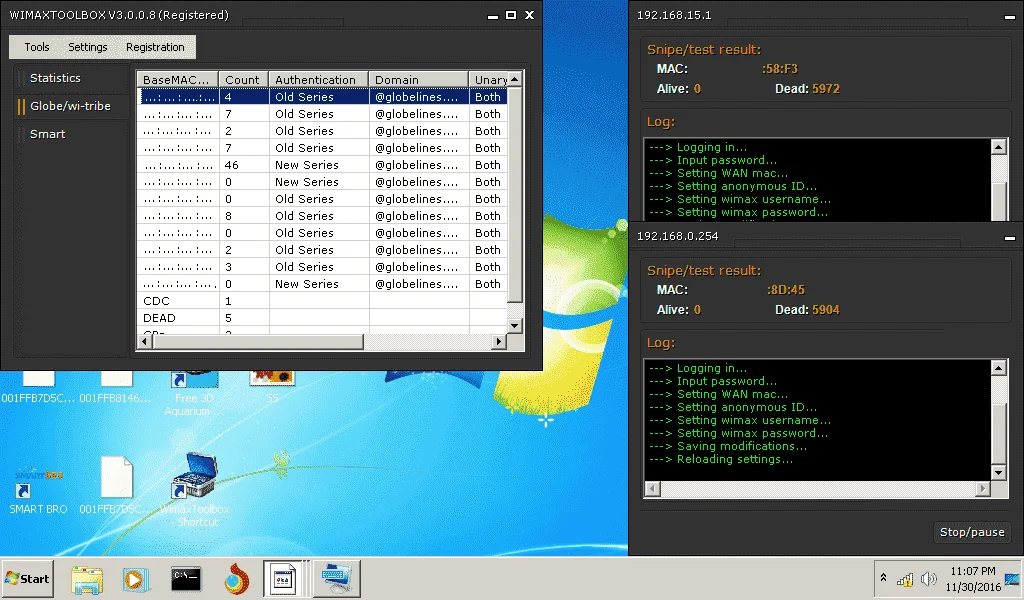The width and height of the screenshot is (1024, 600).
Task: Select the SS desktop icon
Action: (272, 388)
